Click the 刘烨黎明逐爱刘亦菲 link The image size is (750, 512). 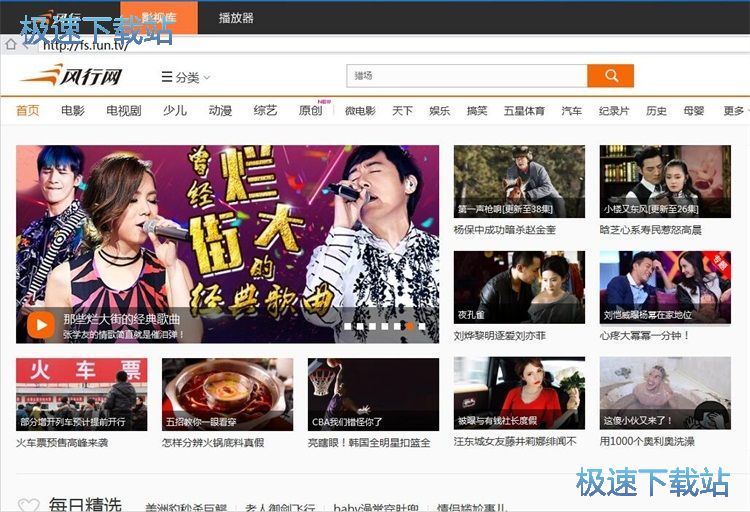click(x=500, y=336)
